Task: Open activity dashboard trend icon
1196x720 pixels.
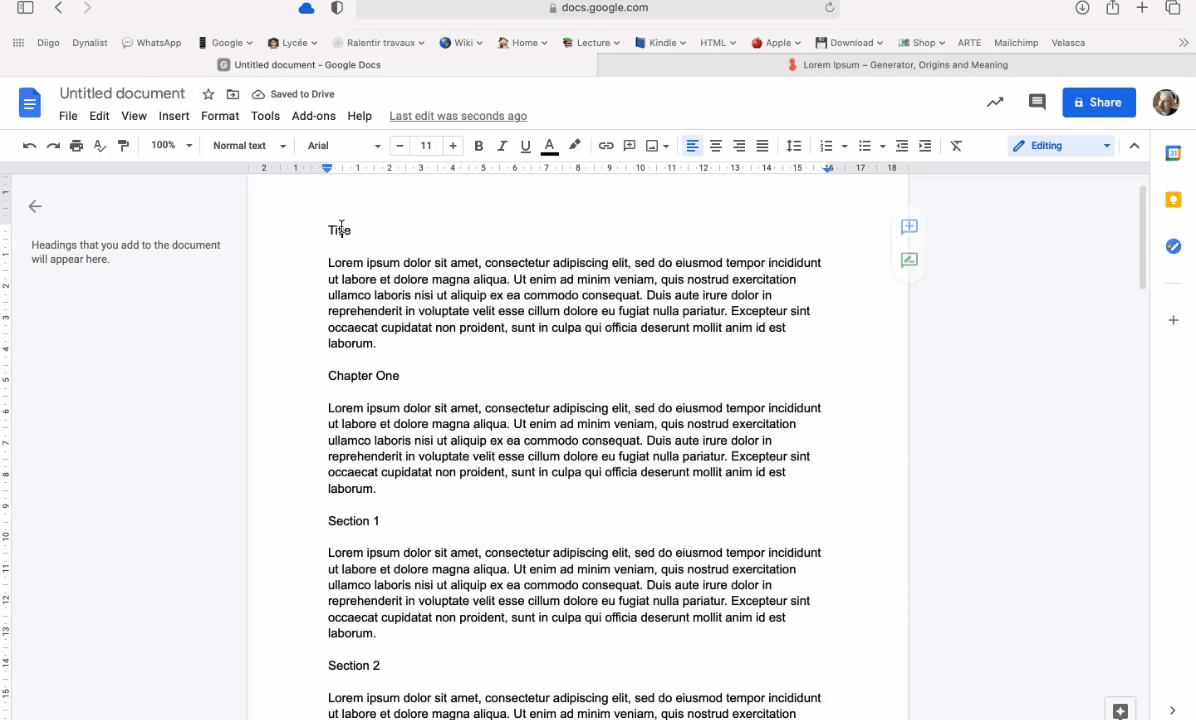Action: pos(995,102)
